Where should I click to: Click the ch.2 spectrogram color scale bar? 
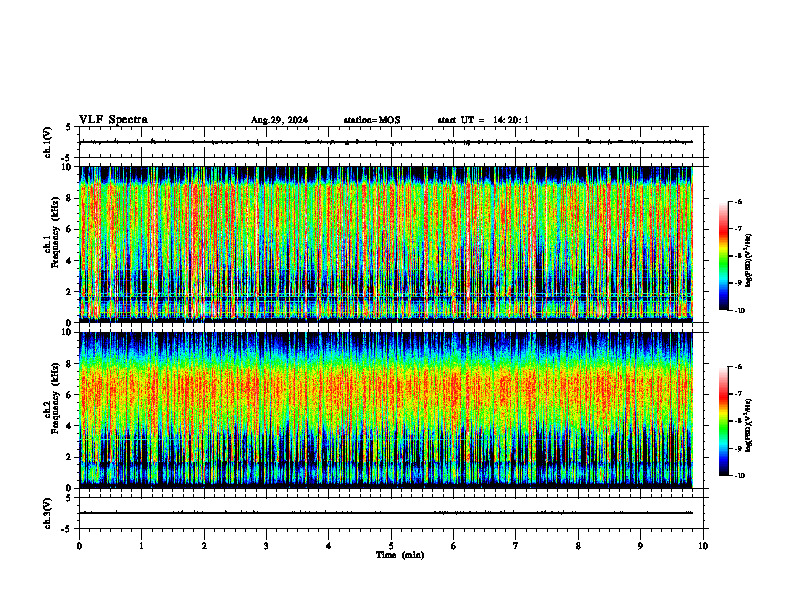point(723,421)
